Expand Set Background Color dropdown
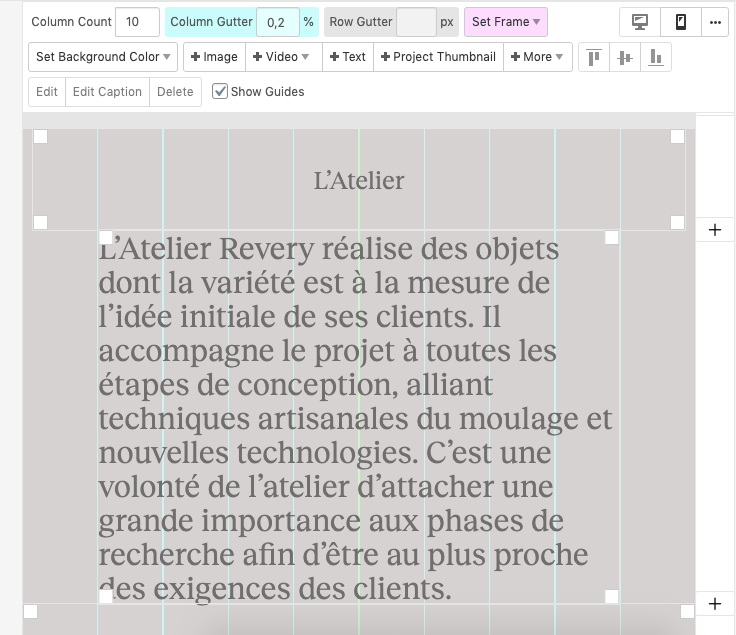 (x=103, y=57)
